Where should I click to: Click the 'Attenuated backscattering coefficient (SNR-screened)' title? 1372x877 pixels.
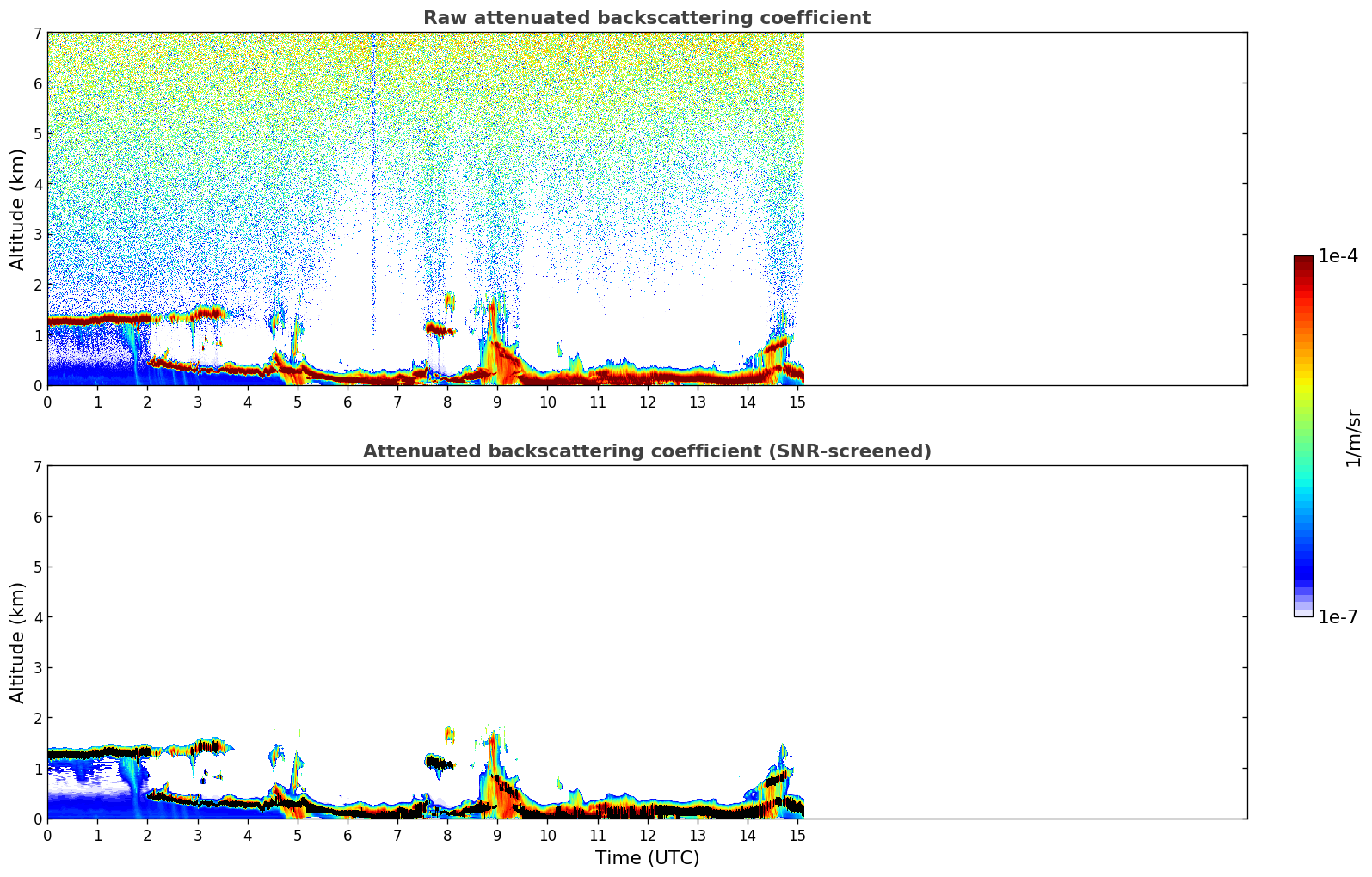647,451
